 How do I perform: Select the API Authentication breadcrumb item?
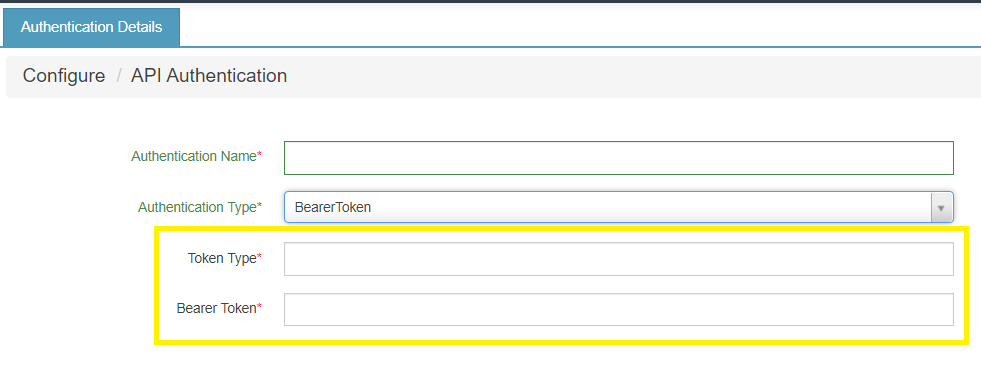pyautogui.click(x=209, y=76)
